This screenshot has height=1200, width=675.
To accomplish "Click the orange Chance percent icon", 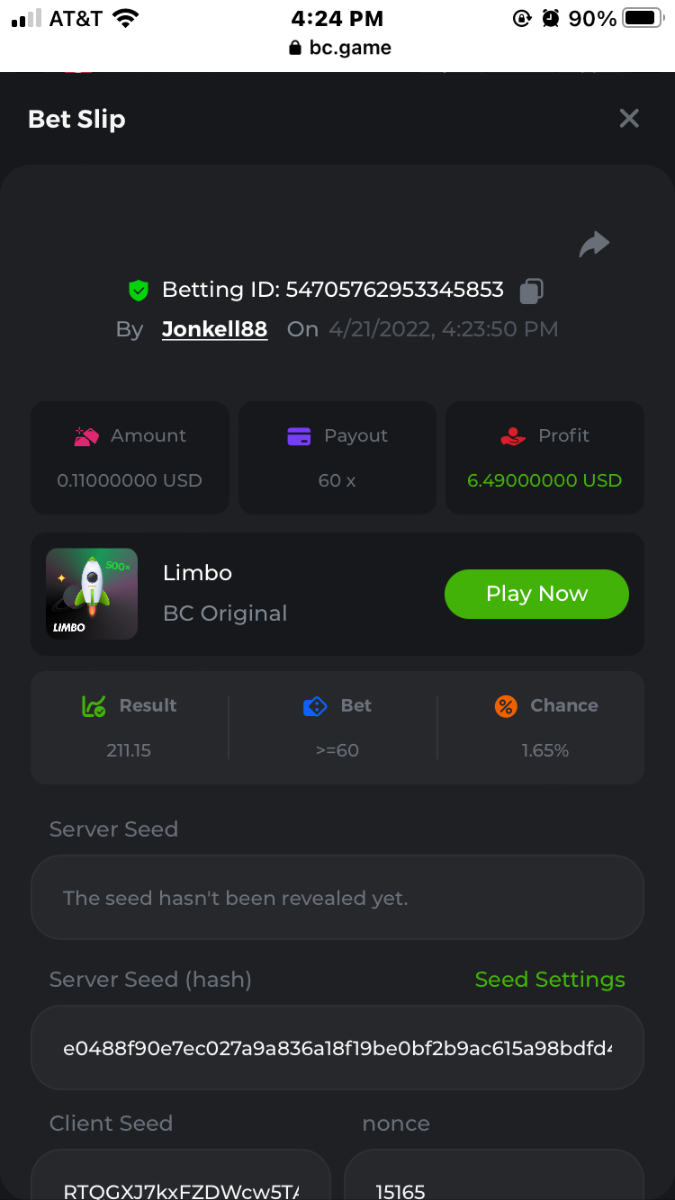I will coord(506,706).
